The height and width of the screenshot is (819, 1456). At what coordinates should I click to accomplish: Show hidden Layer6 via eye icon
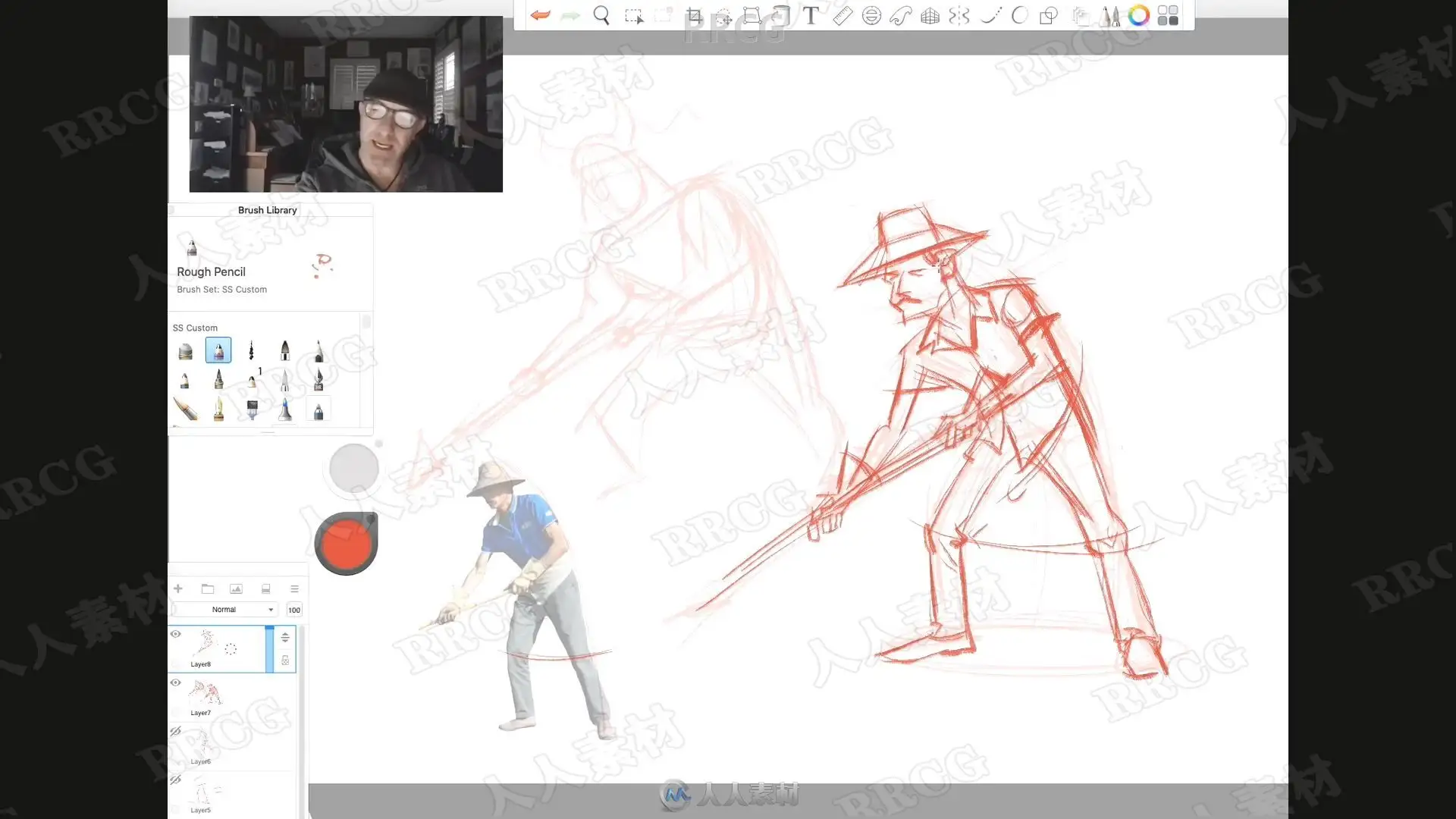pos(176,731)
